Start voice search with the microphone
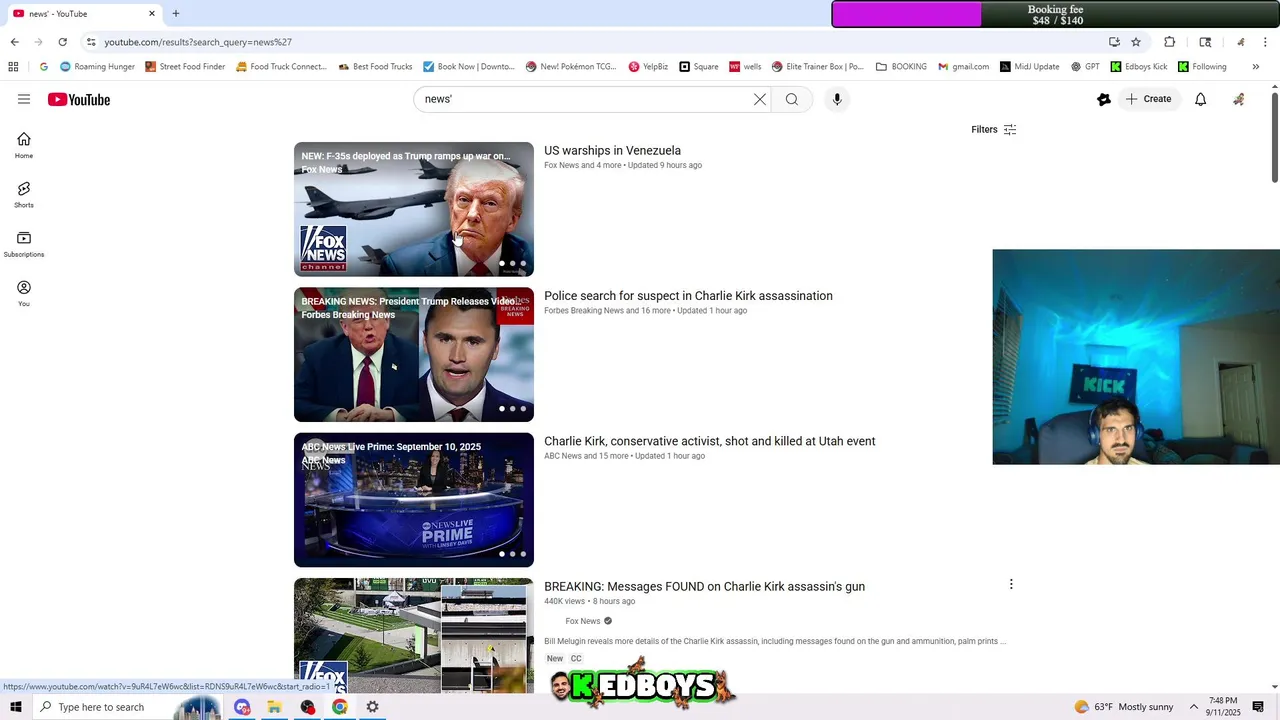The width and height of the screenshot is (1280, 720). point(837,99)
